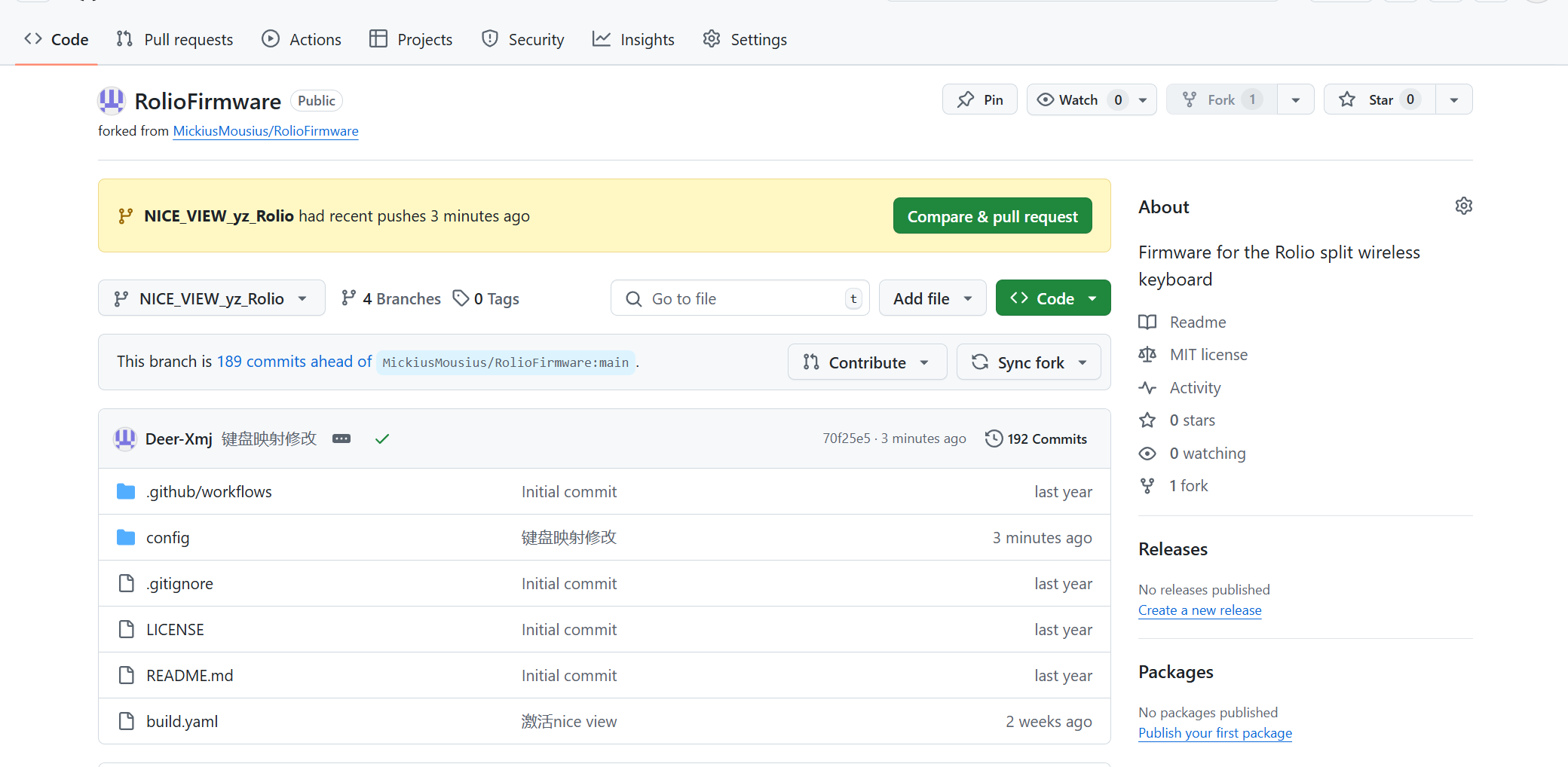The width and height of the screenshot is (1568, 767).
Task: Open the Sync fork dropdown
Action: [x=1028, y=362]
